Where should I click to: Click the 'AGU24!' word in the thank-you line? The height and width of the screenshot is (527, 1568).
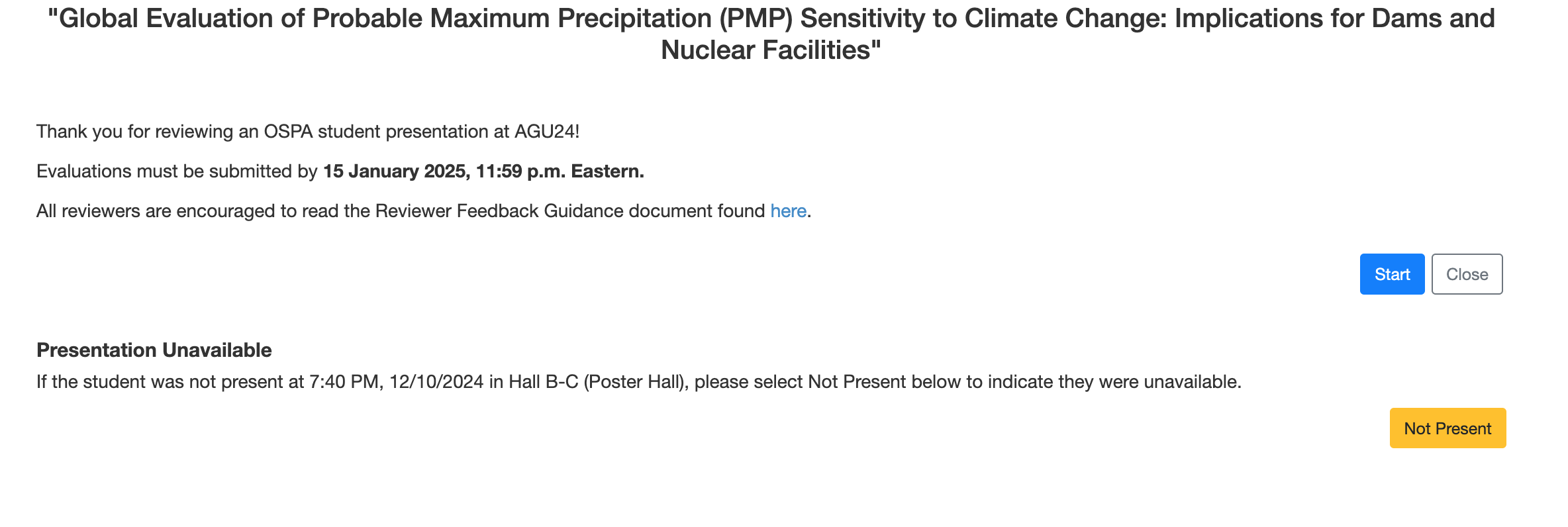coord(546,132)
